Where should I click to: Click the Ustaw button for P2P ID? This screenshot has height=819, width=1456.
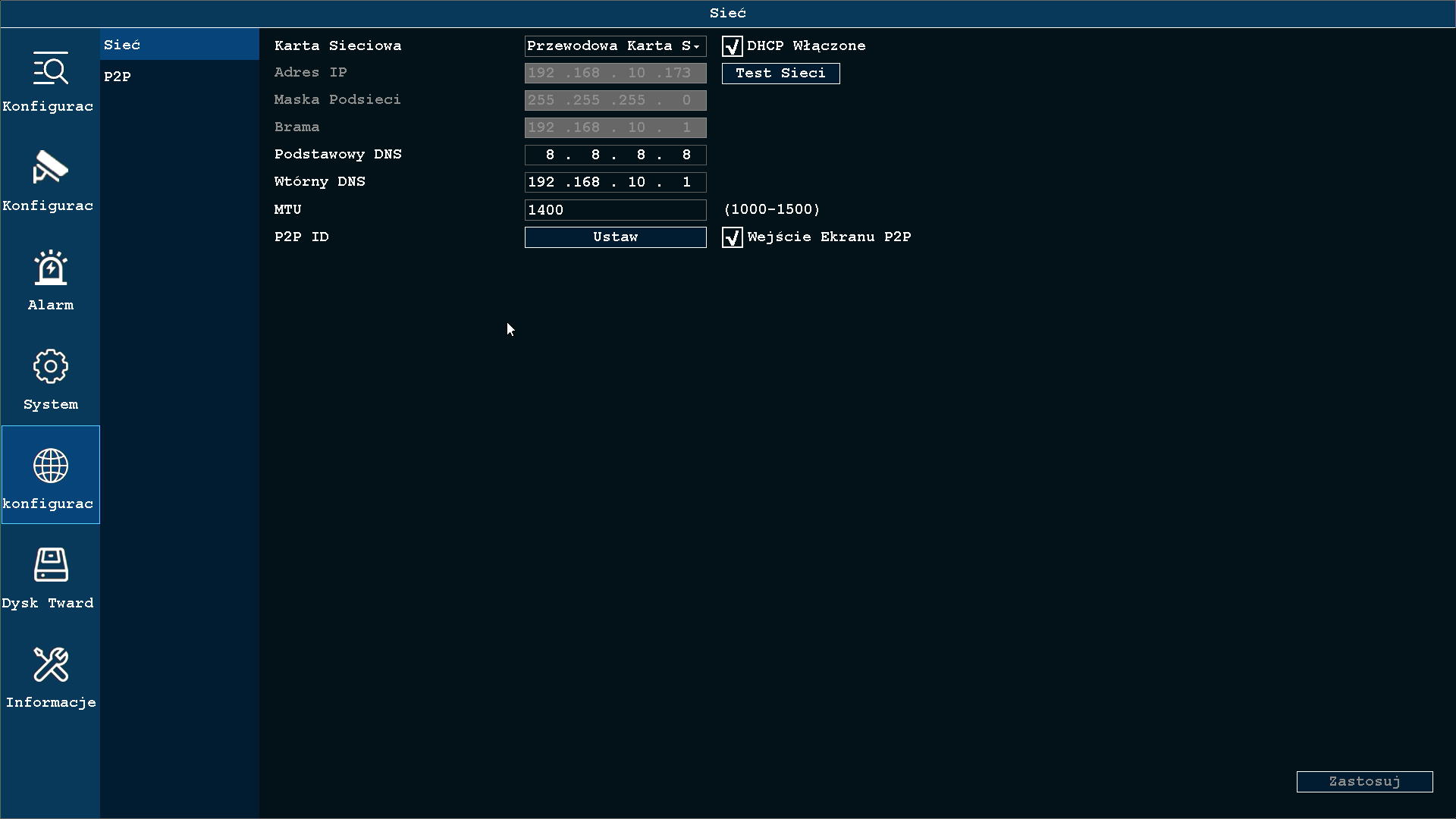tap(615, 237)
